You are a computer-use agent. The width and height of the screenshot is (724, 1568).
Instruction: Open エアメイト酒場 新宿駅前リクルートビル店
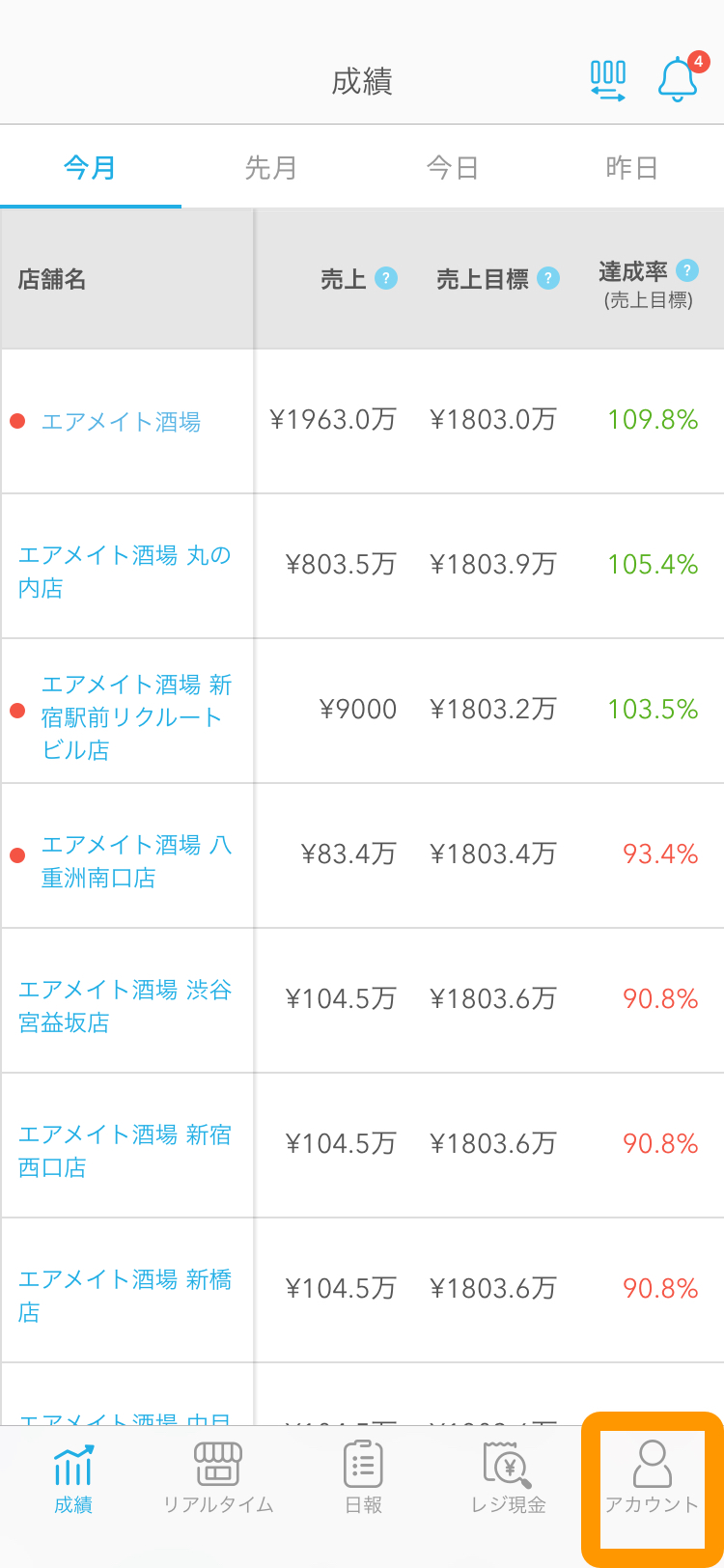[x=136, y=716]
